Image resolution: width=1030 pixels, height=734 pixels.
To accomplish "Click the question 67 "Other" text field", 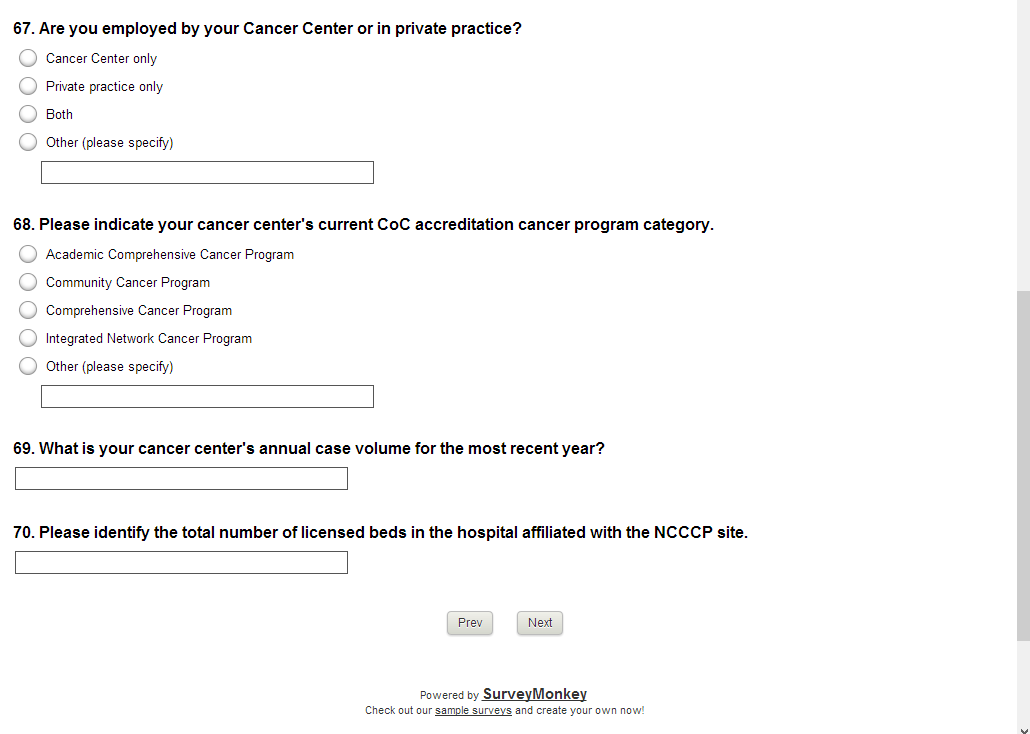I will (207, 173).
